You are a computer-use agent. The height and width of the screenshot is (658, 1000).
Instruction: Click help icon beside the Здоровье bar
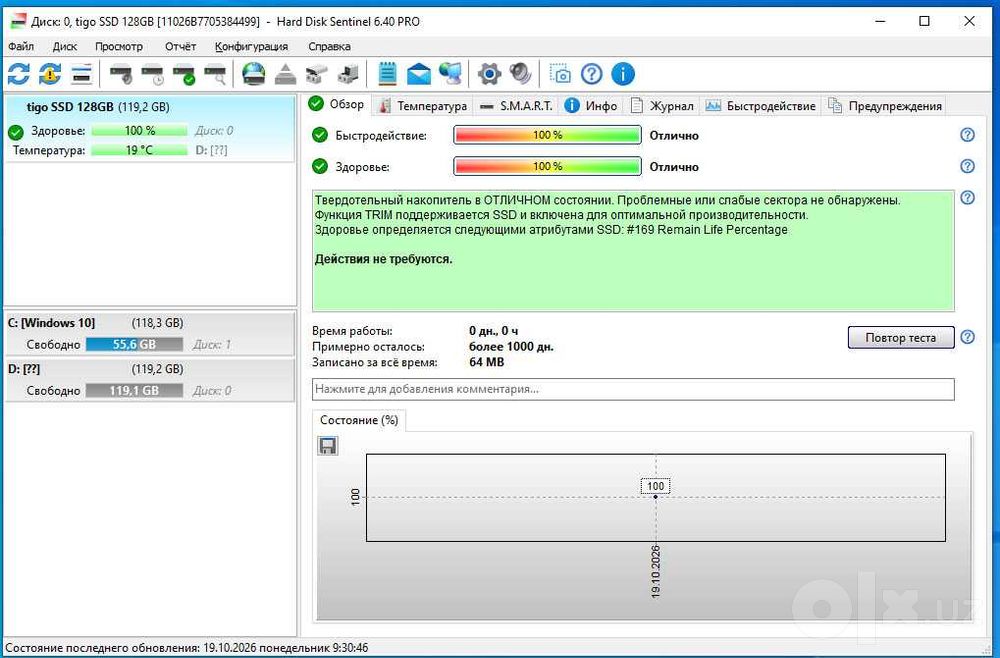tap(967, 166)
